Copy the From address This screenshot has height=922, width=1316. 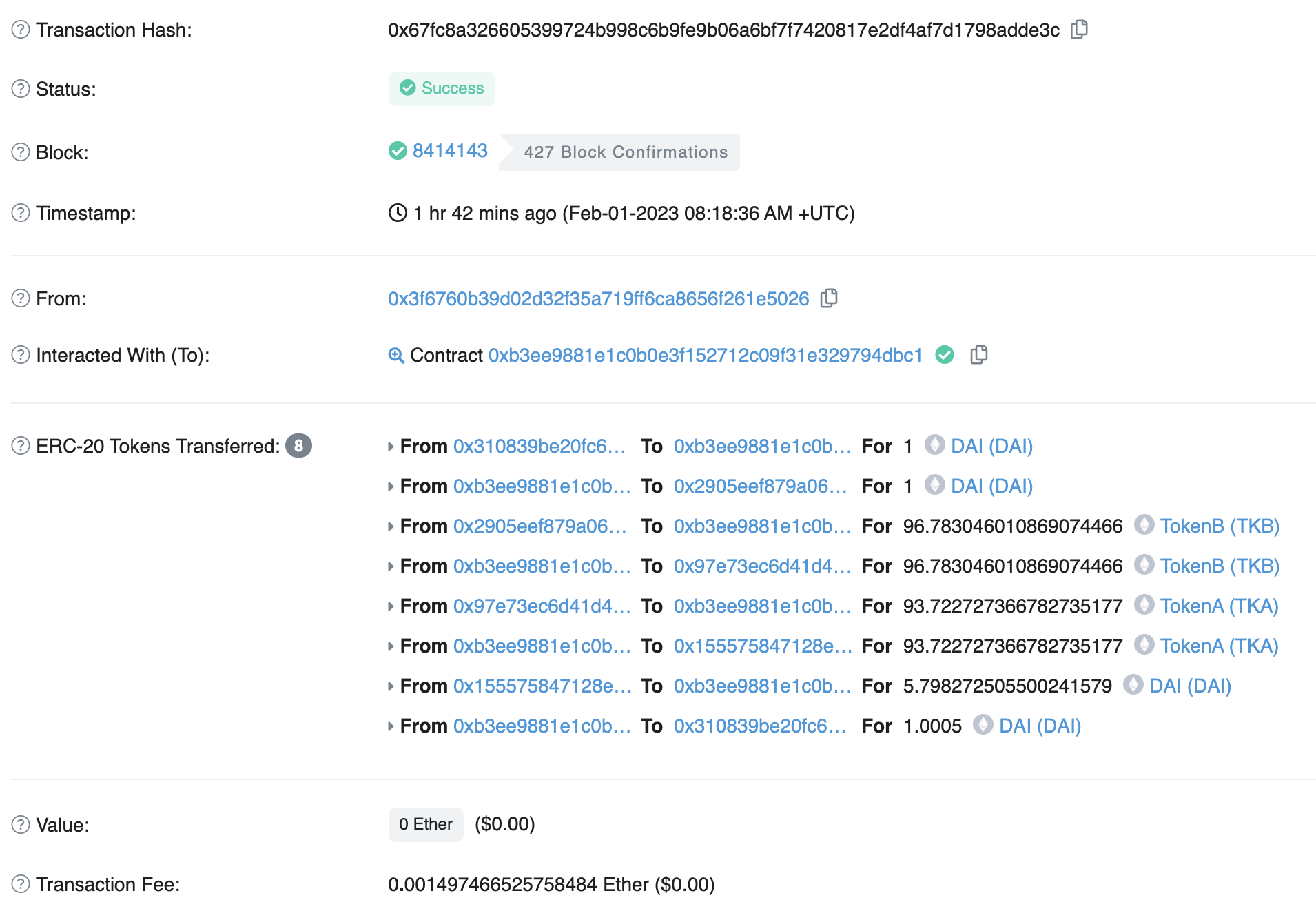(x=829, y=298)
